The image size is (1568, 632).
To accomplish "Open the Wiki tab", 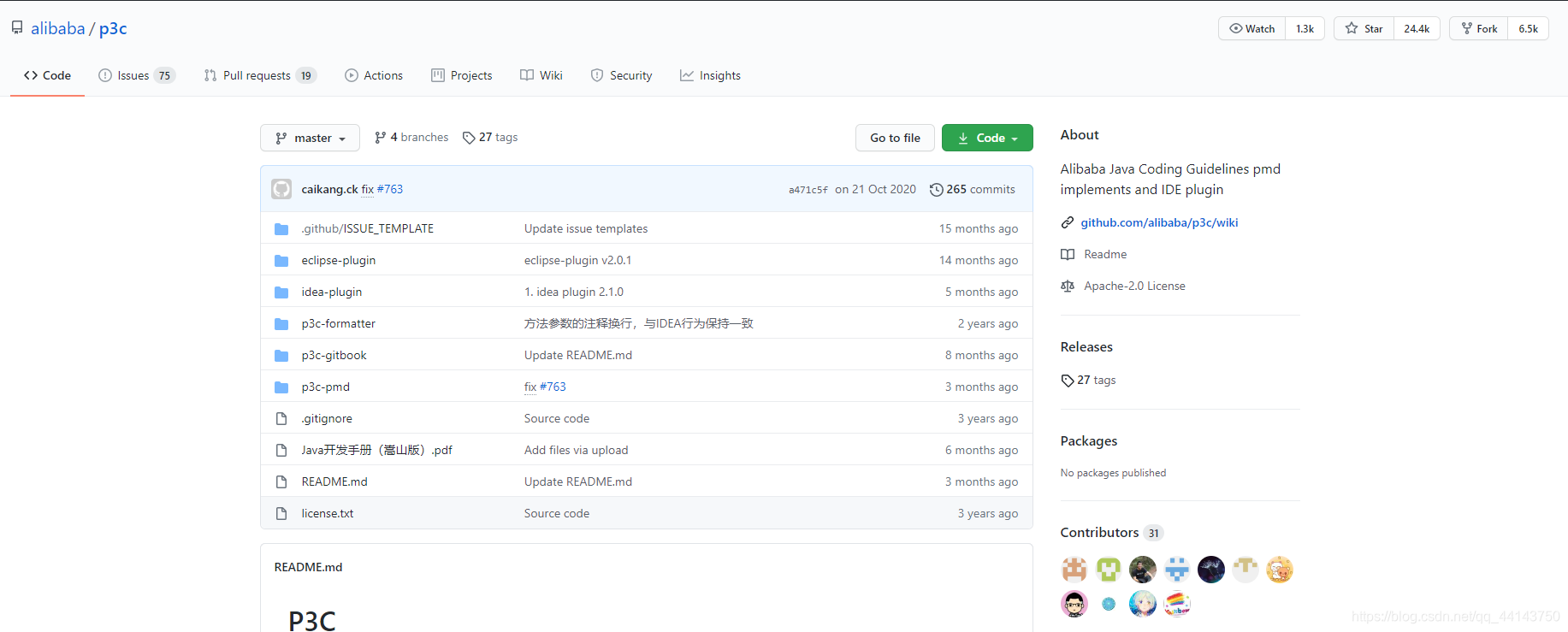I will click(x=541, y=75).
